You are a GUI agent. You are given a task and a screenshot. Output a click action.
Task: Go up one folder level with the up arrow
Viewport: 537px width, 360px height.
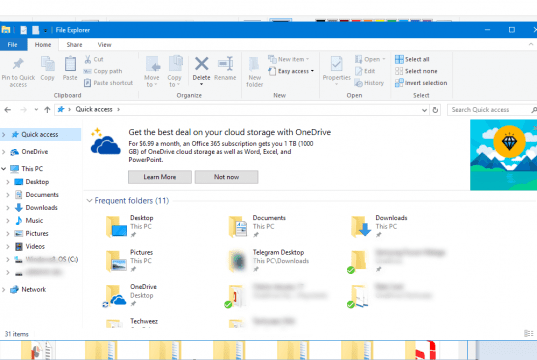[x=47, y=110]
